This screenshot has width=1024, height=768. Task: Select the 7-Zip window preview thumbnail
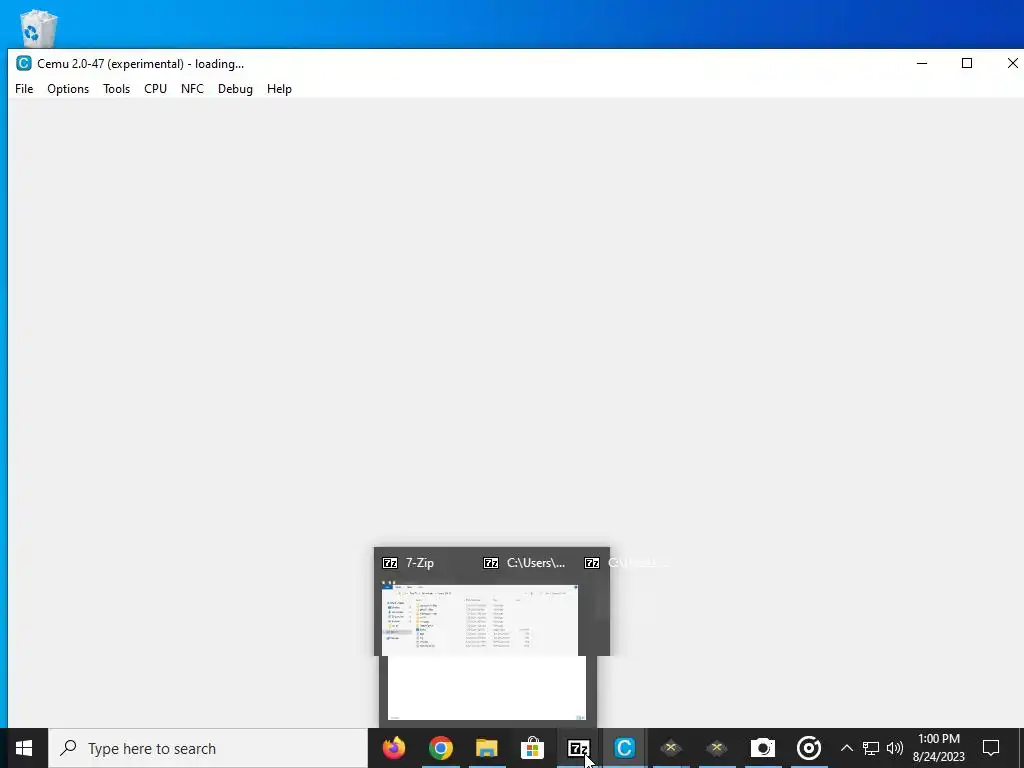pos(480,619)
